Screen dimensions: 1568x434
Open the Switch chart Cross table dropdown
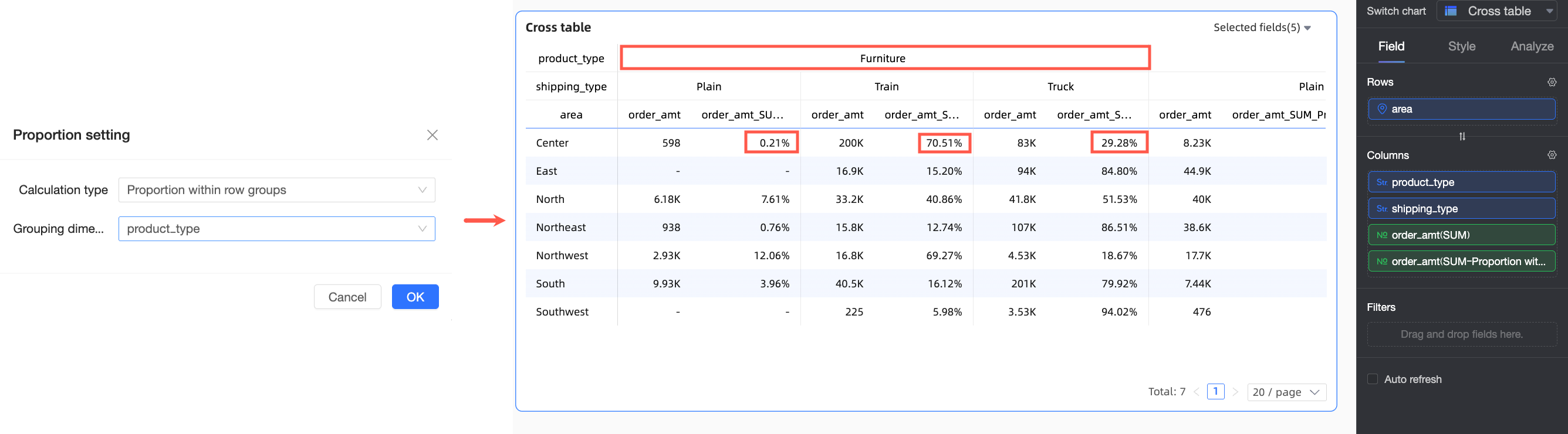(1497, 11)
